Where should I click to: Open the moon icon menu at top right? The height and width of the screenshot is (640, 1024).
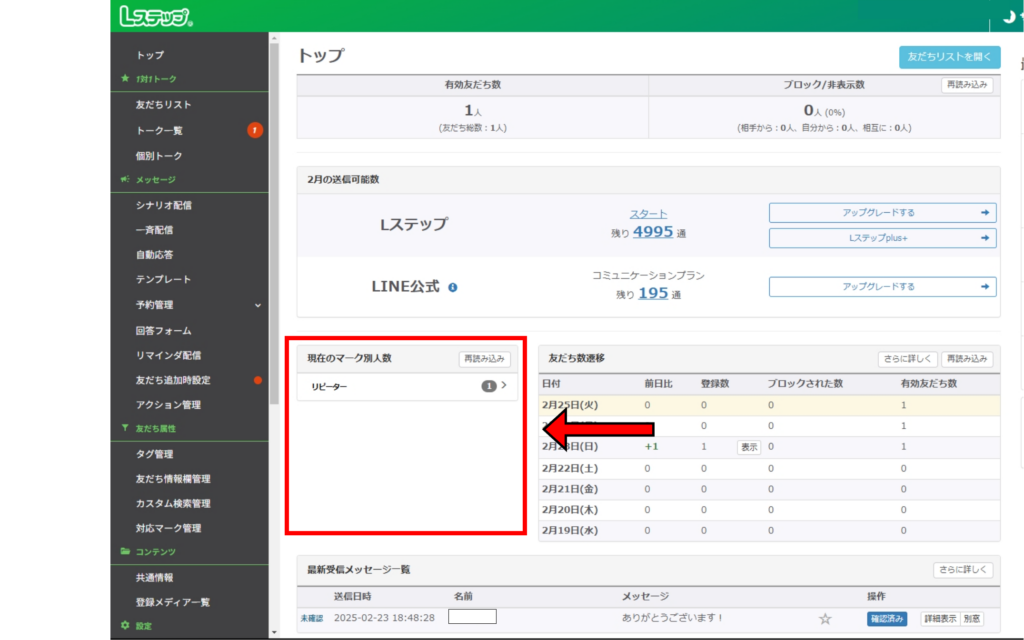(1008, 16)
